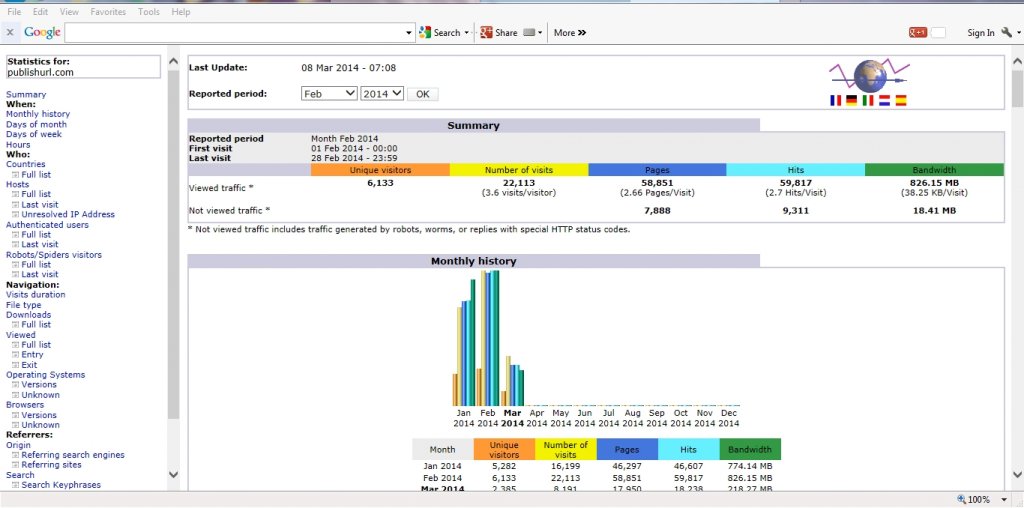Open the year dropdown showing 2014
Image resolution: width=1024 pixels, height=508 pixels.
tap(382, 93)
